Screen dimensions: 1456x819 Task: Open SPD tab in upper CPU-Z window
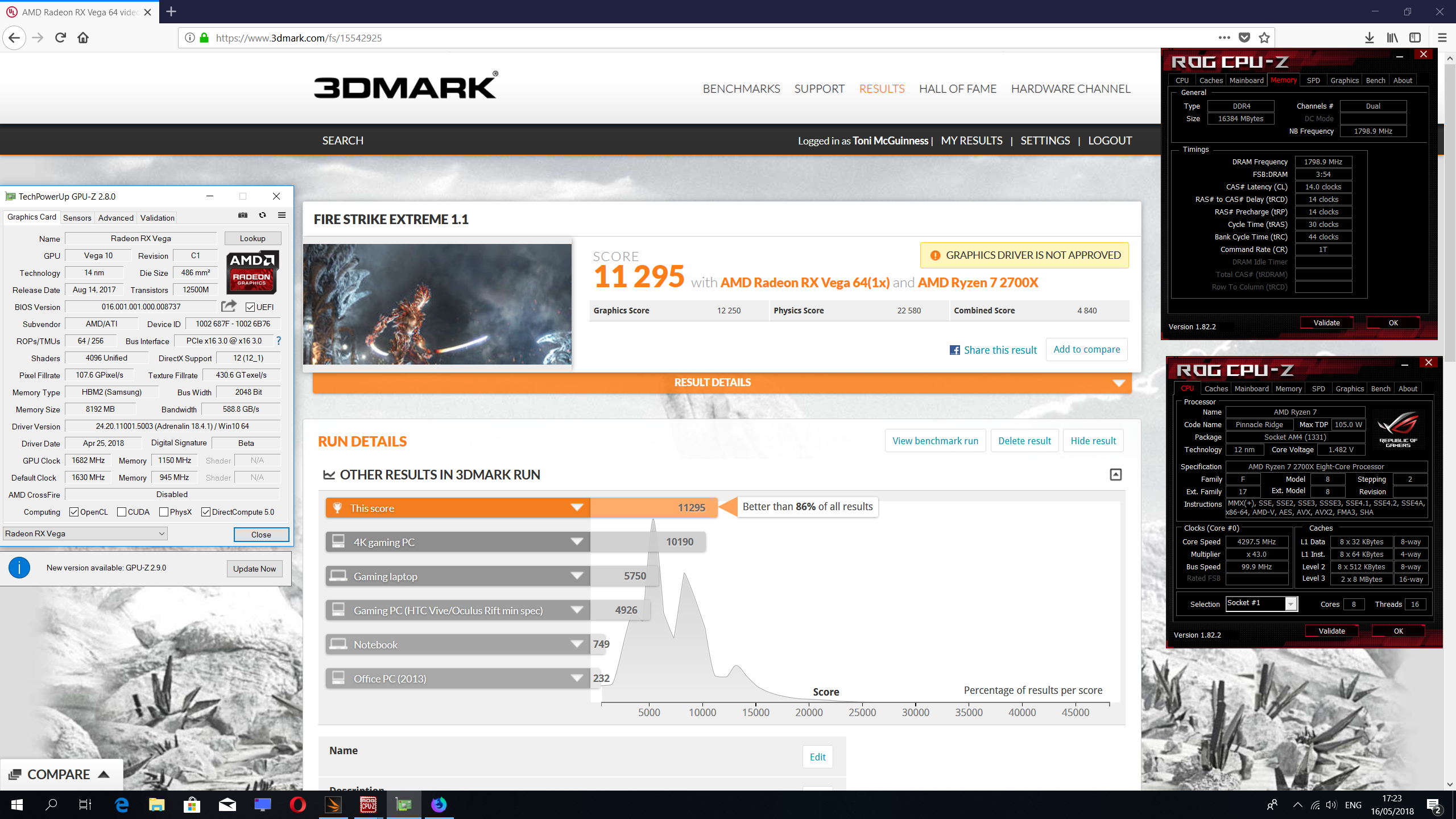[x=1313, y=81]
